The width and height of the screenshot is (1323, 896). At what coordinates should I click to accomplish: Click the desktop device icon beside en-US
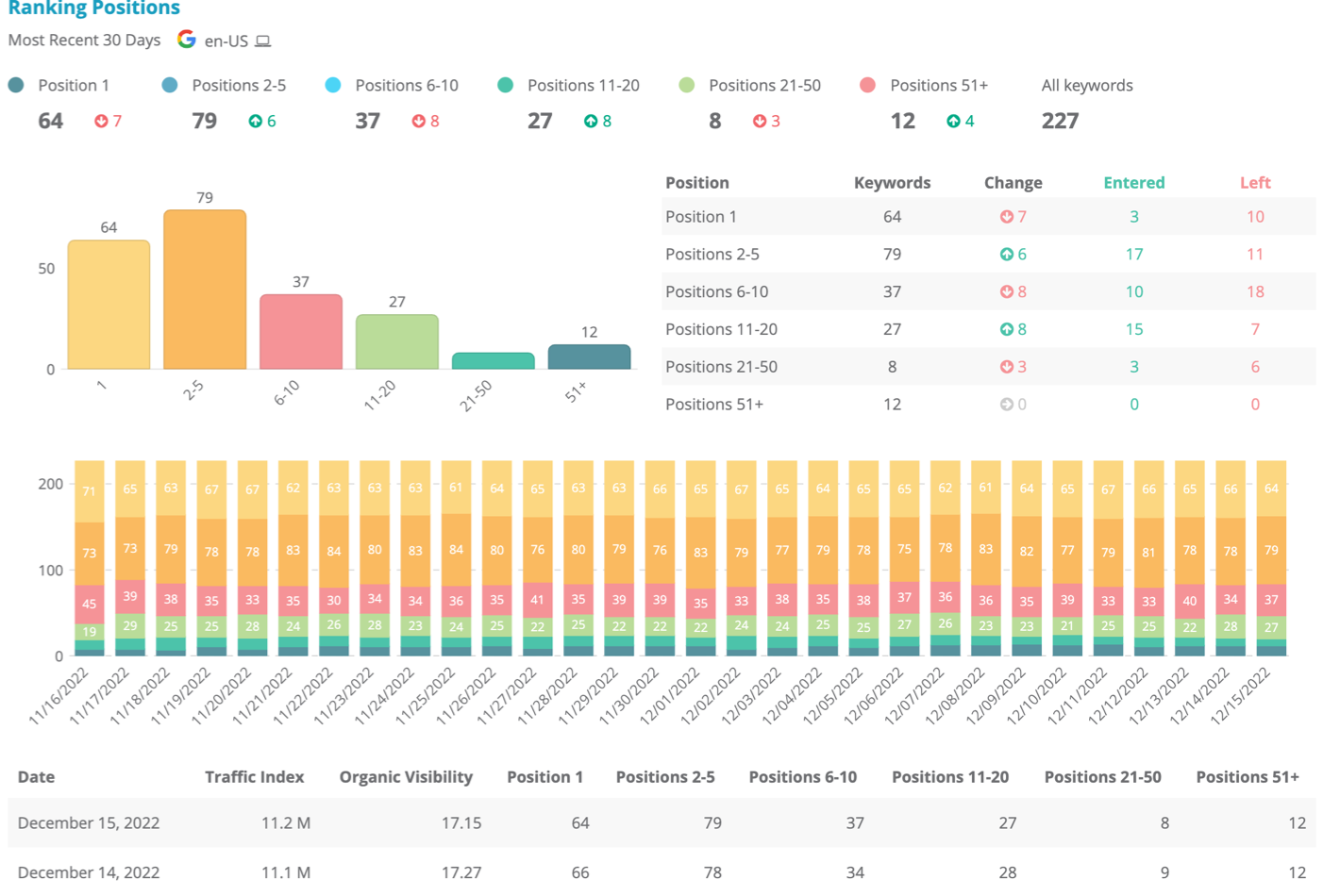(x=263, y=41)
